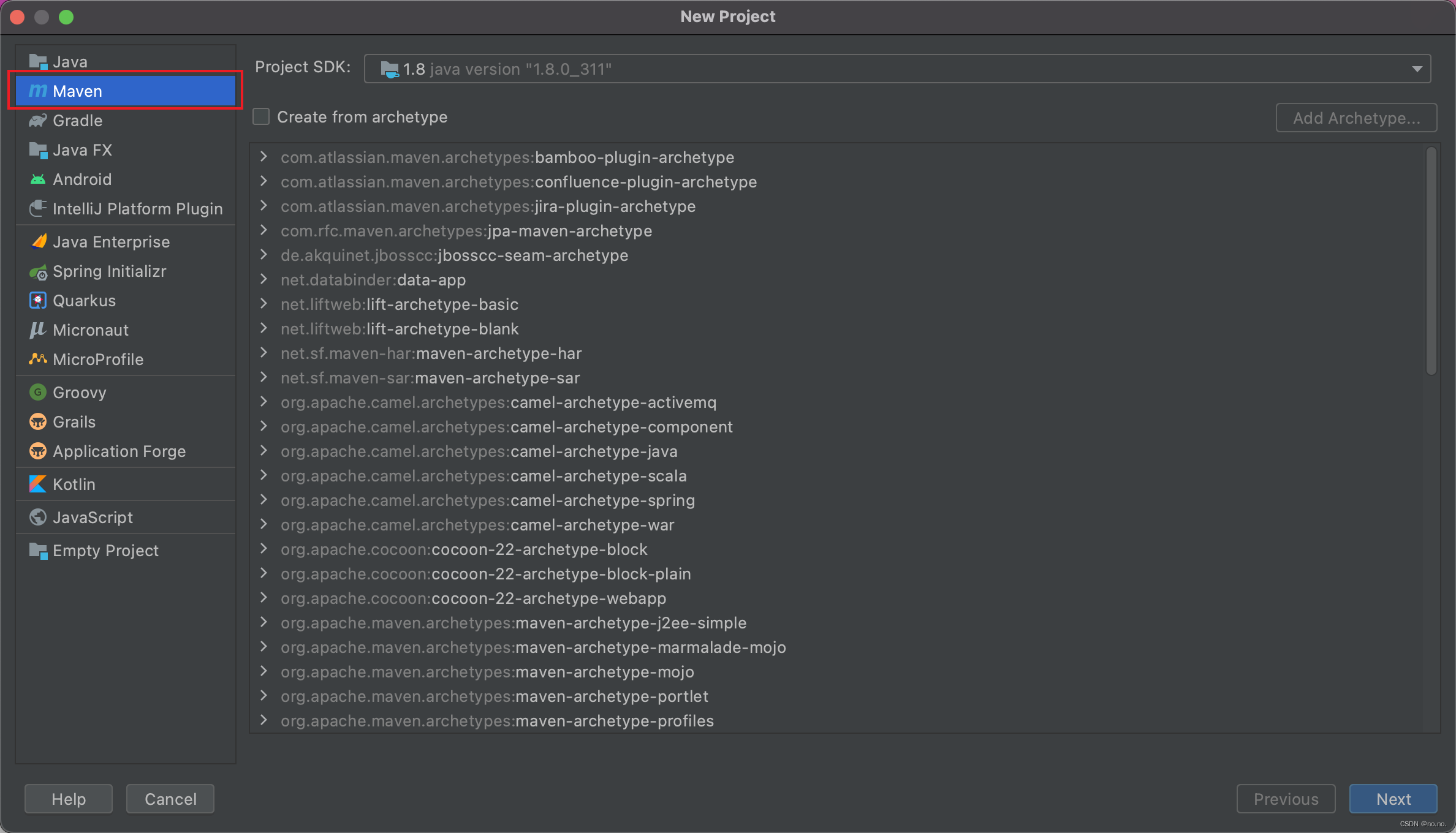This screenshot has width=1456, height=833.
Task: Expand camel-archetype-war entry
Action: click(264, 524)
